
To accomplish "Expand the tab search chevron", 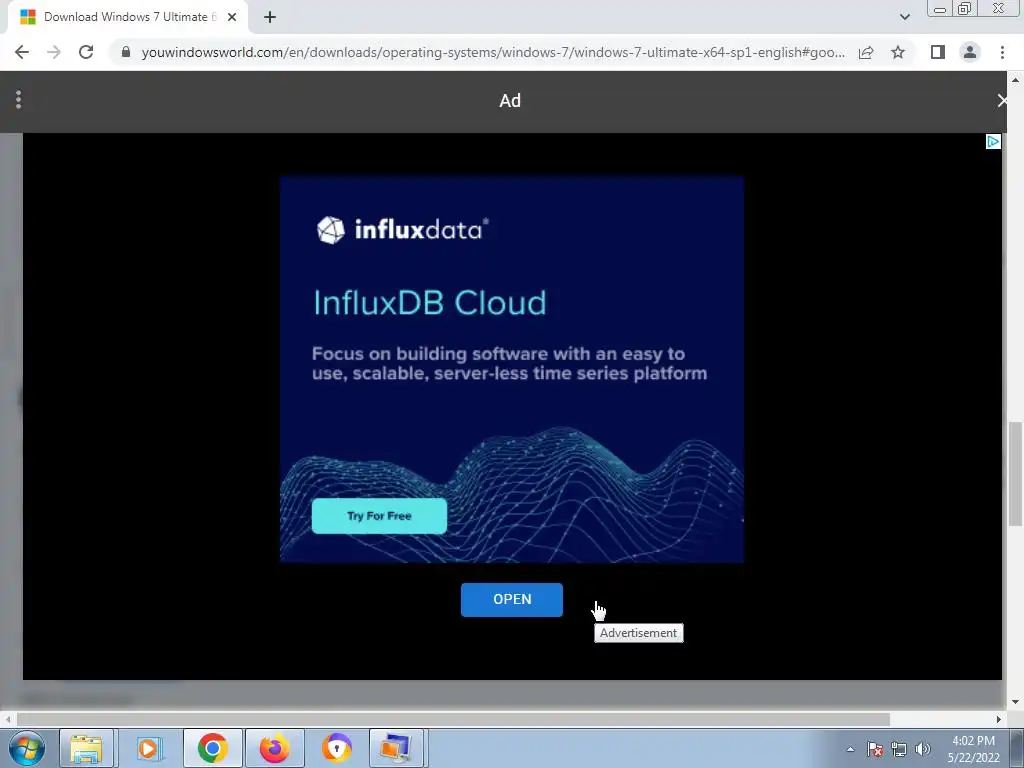I will click(904, 17).
